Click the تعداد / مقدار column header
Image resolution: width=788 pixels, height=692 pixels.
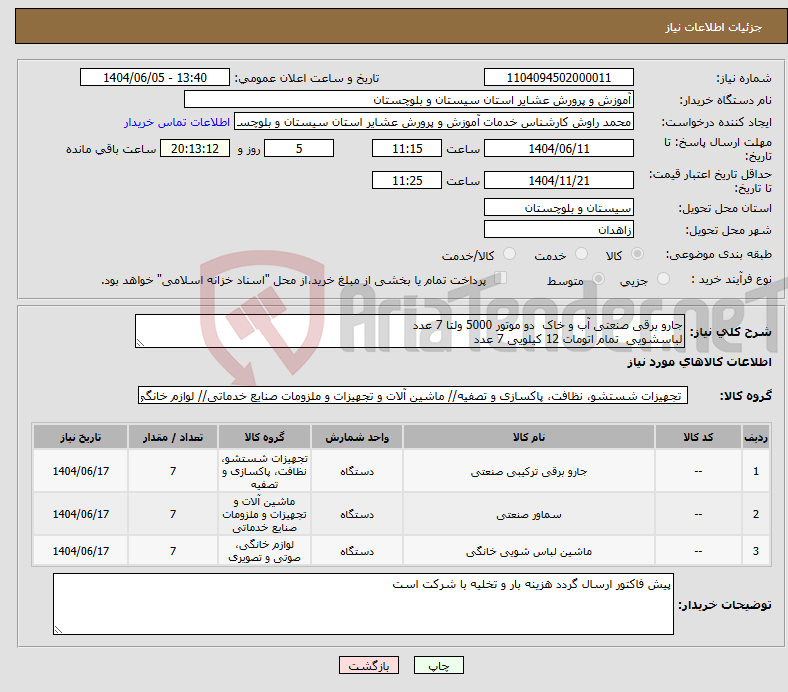pos(173,437)
